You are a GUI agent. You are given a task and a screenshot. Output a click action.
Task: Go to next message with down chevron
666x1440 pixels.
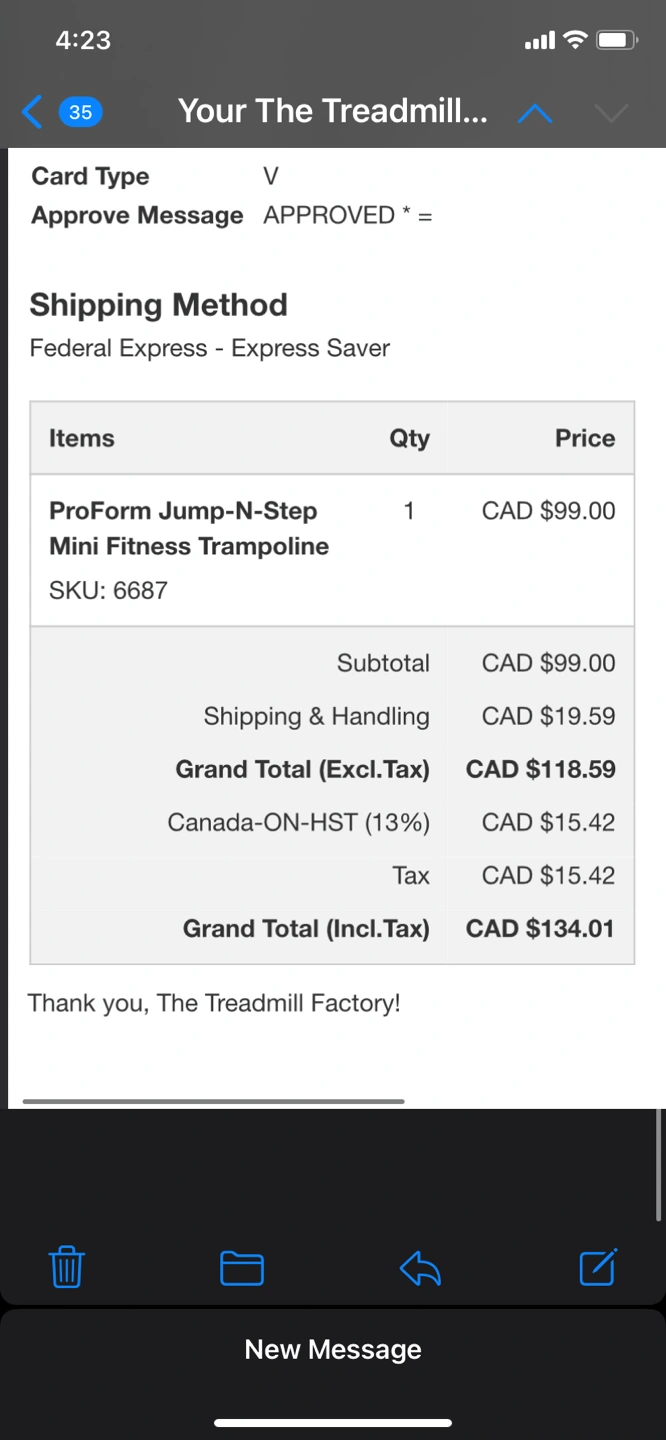(610, 113)
